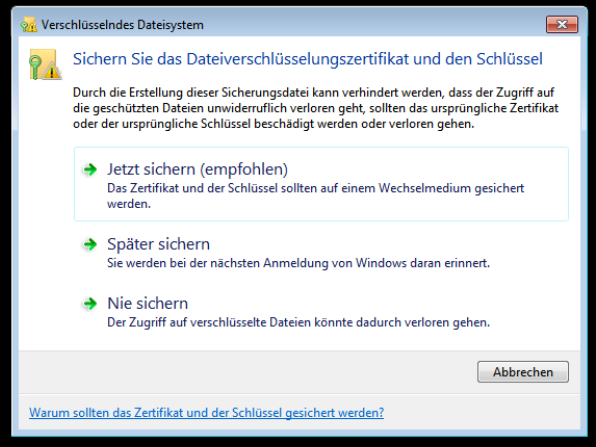Close the Verschlüsselndes Dateisystem dialog
The width and height of the screenshot is (596, 447).
(x=562, y=25)
